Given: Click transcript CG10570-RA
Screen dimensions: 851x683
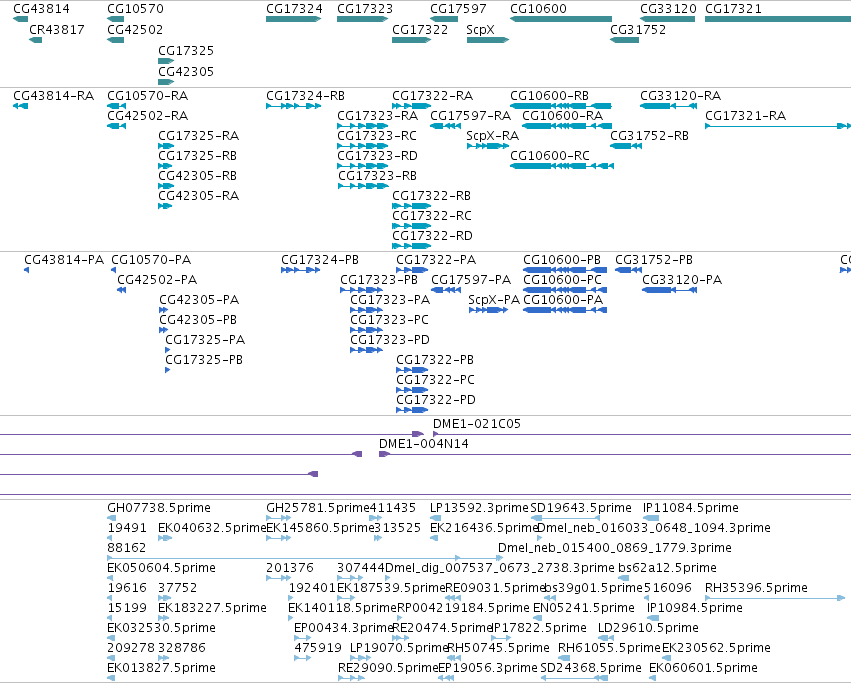Looking at the screenshot, I should click(x=148, y=96).
